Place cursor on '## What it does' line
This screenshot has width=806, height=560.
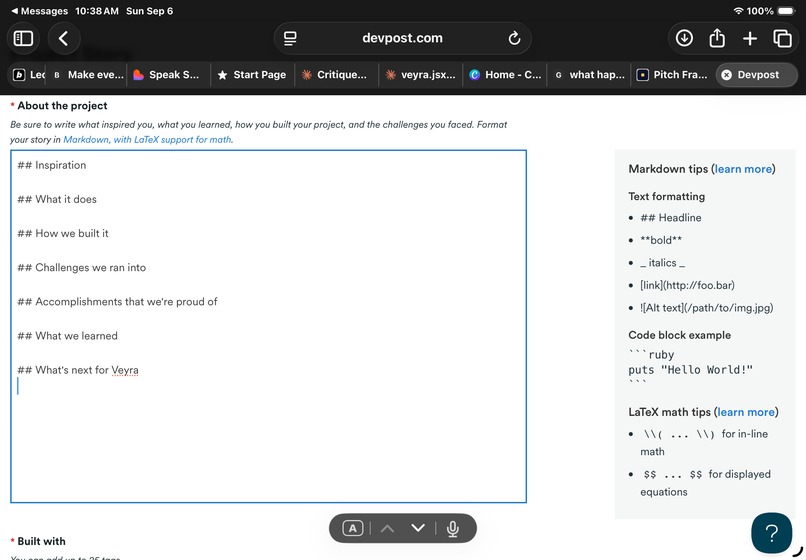pos(57,199)
